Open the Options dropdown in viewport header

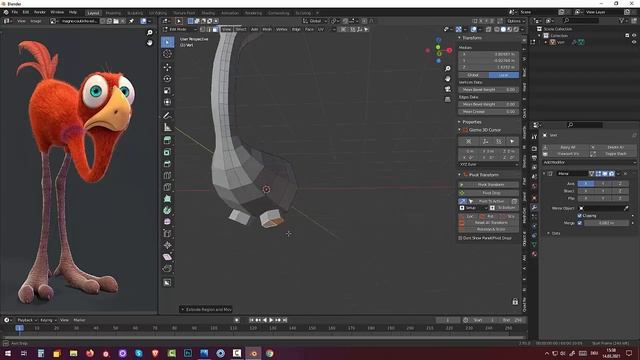[515, 21]
